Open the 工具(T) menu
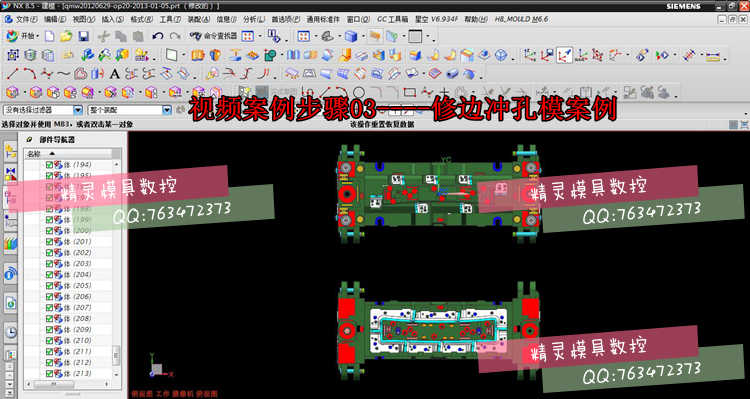The width and height of the screenshot is (750, 399). [170, 20]
